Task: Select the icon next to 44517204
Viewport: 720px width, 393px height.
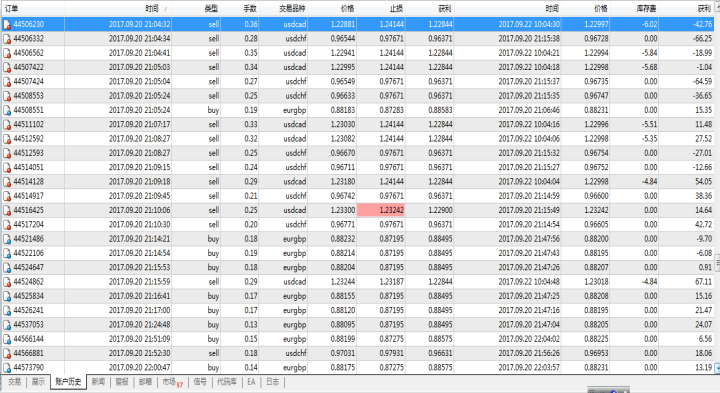Action: 7,225
